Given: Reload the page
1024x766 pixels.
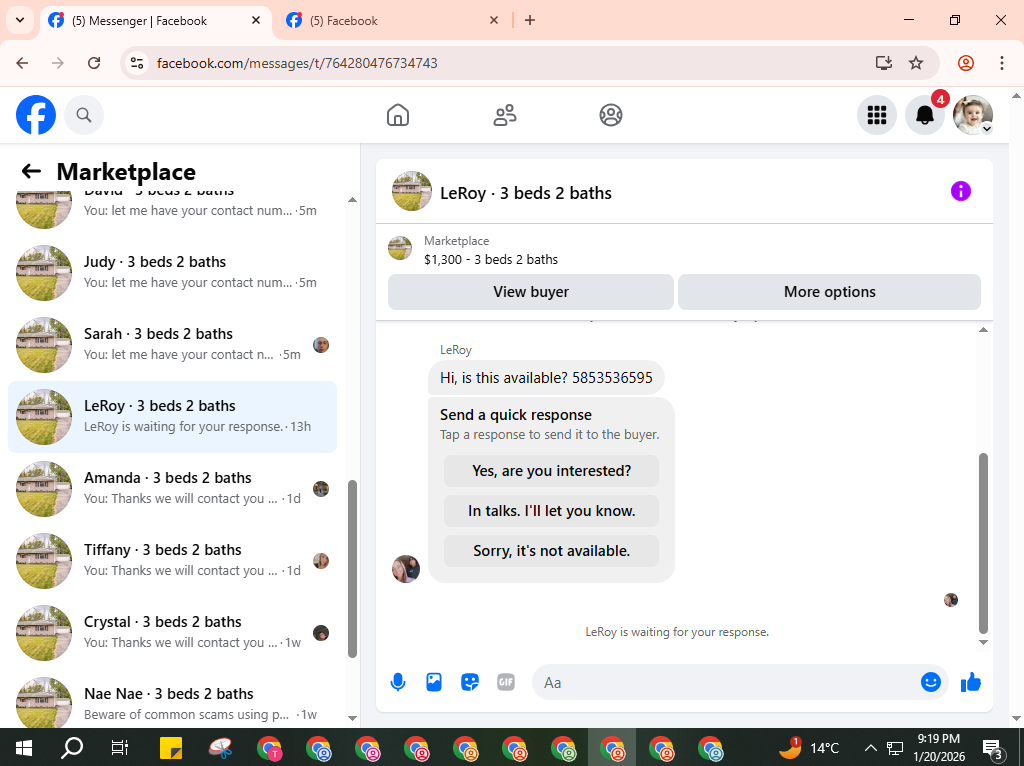Looking at the screenshot, I should [94, 63].
